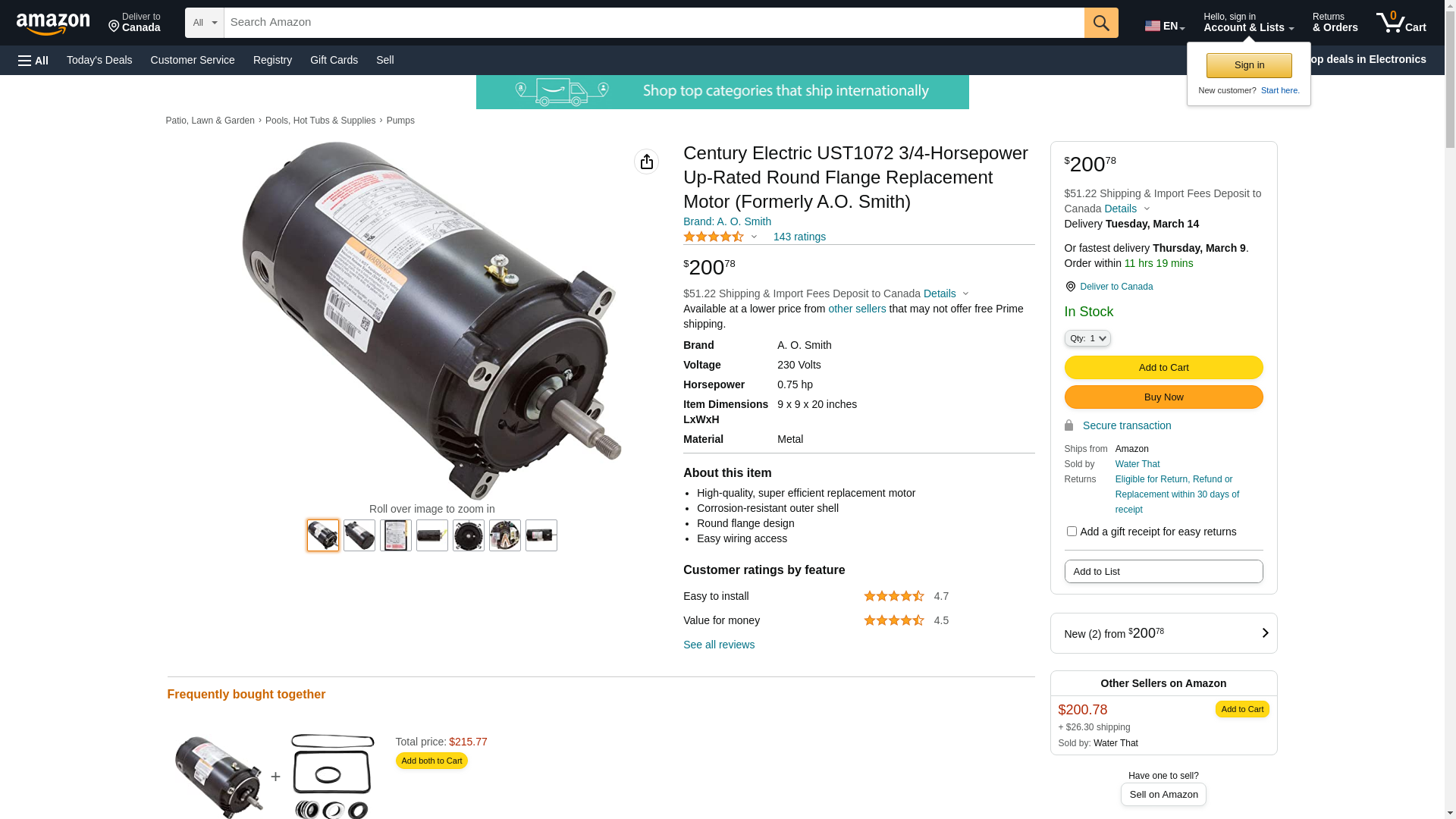Screen dimensions: 1456x819
Task: Click the Amazon logo
Action: point(53,24)
